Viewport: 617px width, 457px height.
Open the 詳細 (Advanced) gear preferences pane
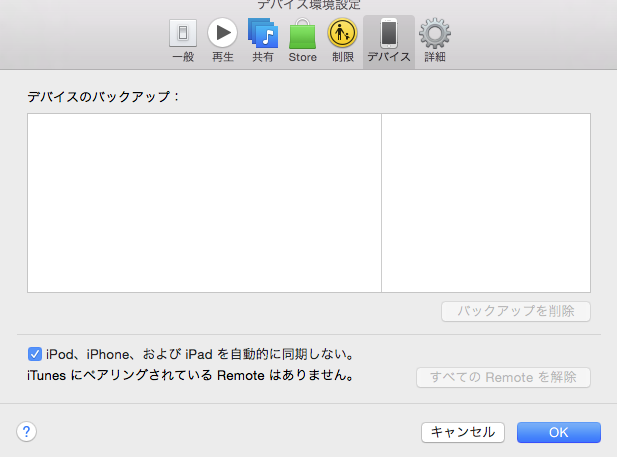tap(435, 41)
